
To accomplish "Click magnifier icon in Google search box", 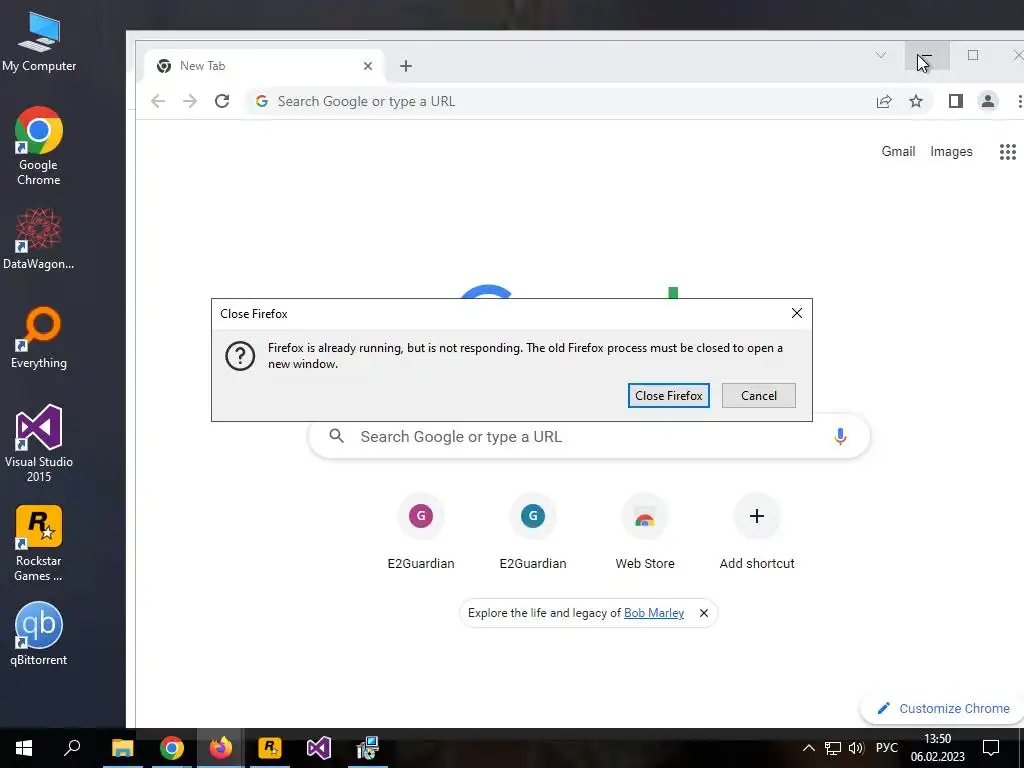I will tap(336, 436).
